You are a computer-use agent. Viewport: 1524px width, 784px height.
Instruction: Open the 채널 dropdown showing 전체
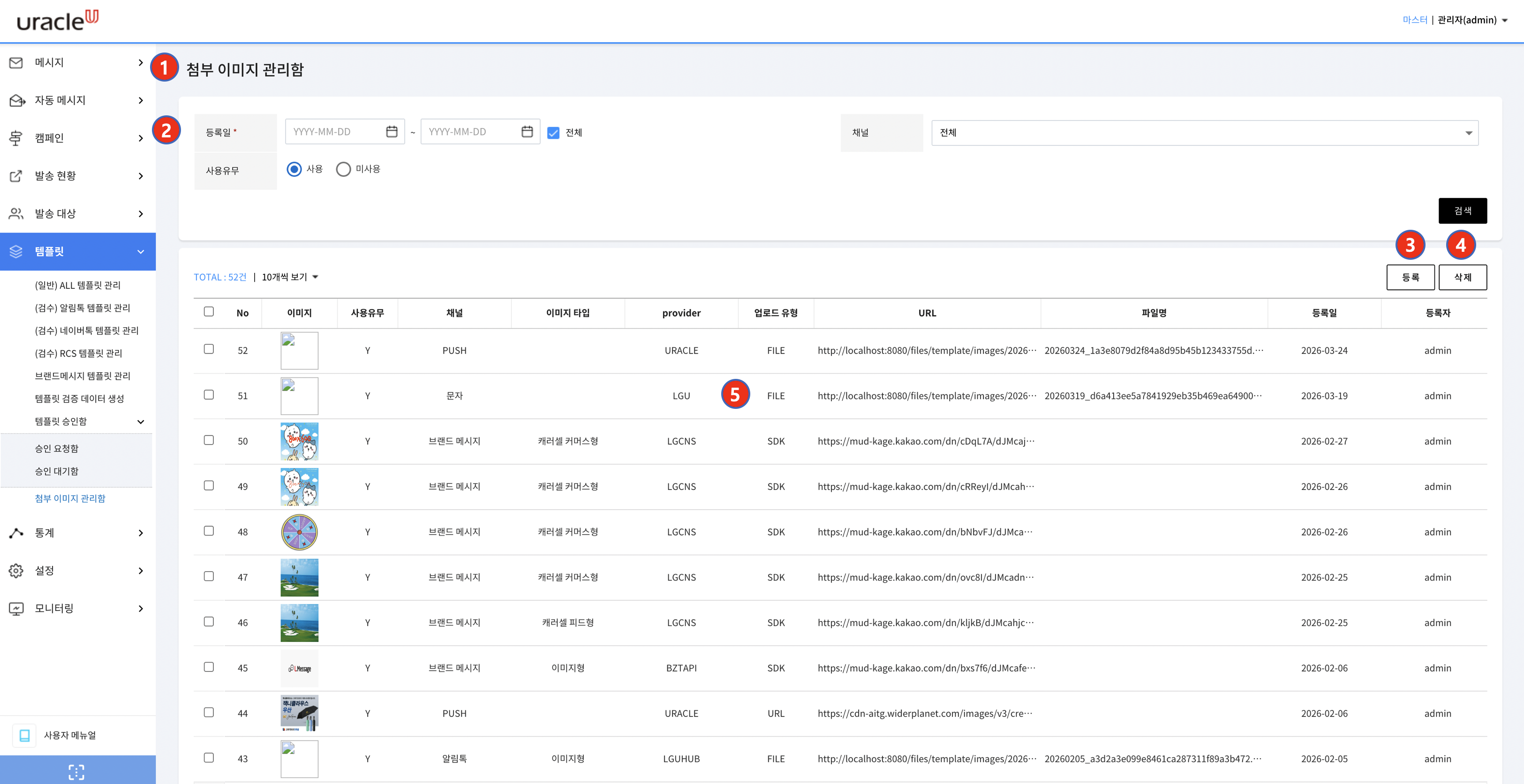[1205, 133]
